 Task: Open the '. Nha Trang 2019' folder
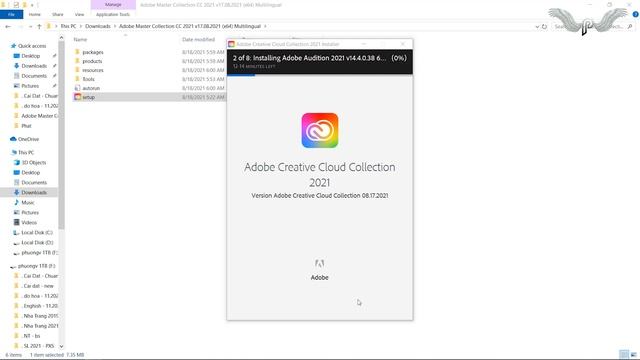tap(40, 316)
